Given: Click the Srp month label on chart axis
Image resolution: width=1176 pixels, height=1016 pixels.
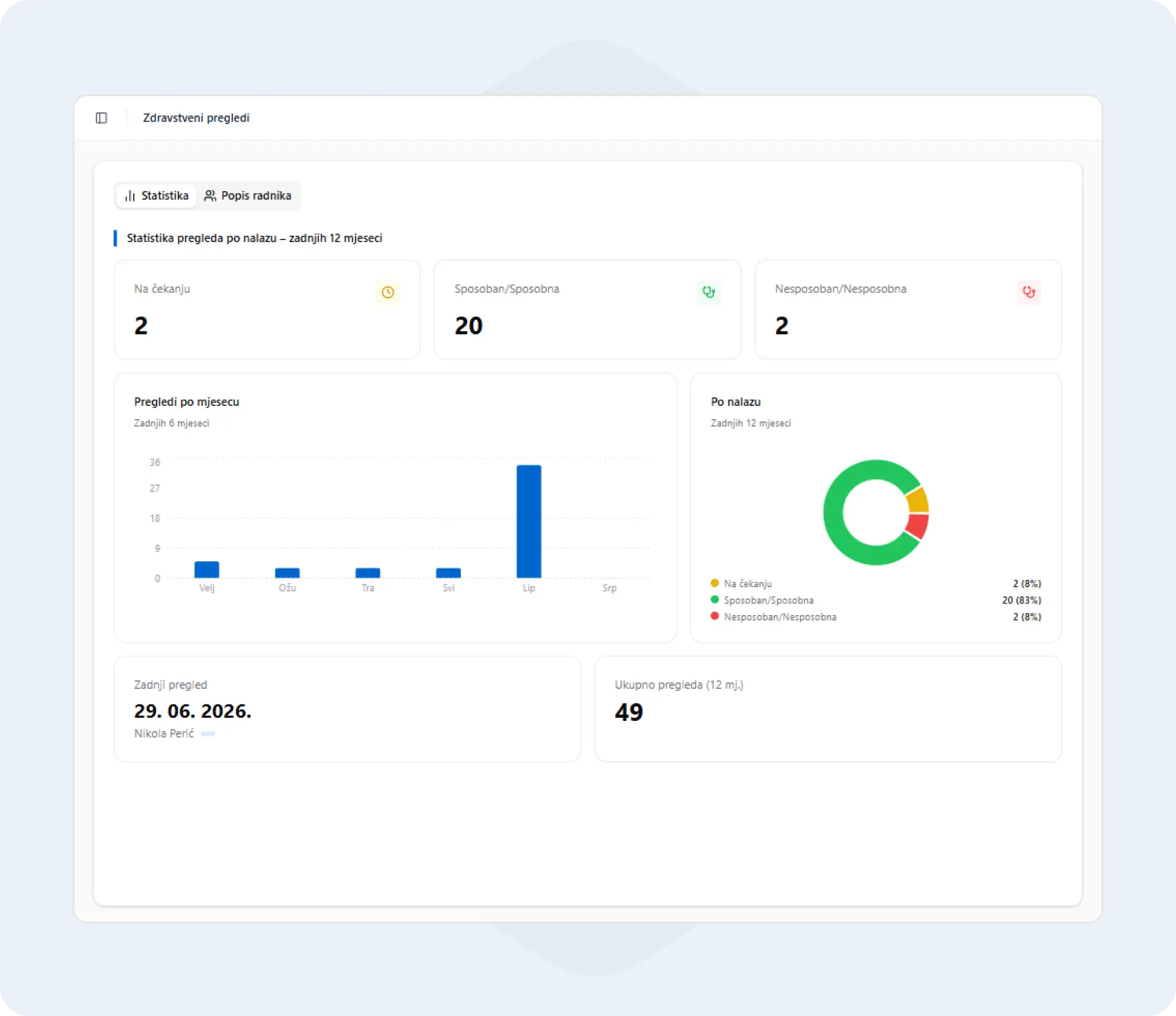Looking at the screenshot, I should pyautogui.click(x=610, y=588).
